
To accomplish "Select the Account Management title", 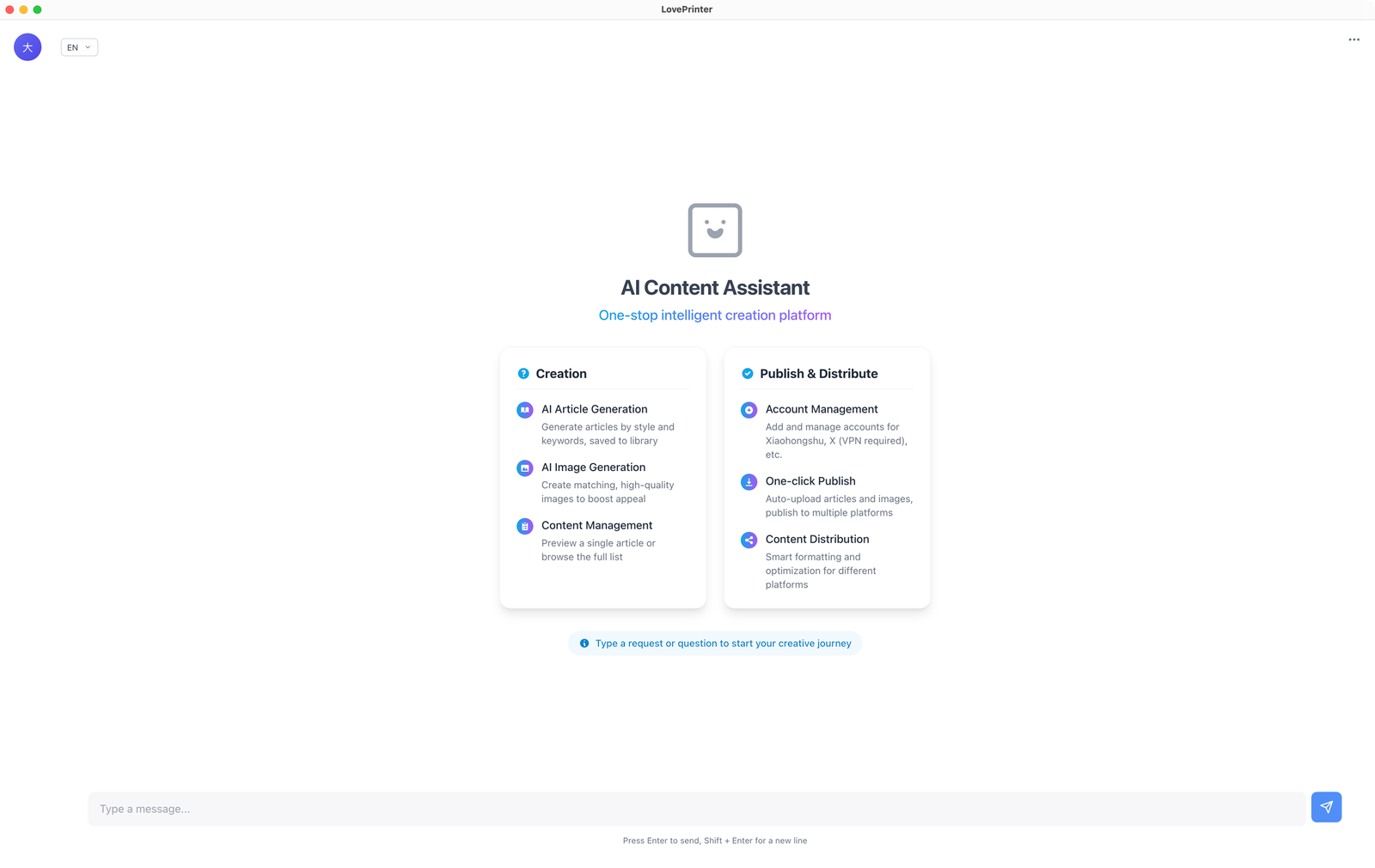I will click(x=822, y=409).
